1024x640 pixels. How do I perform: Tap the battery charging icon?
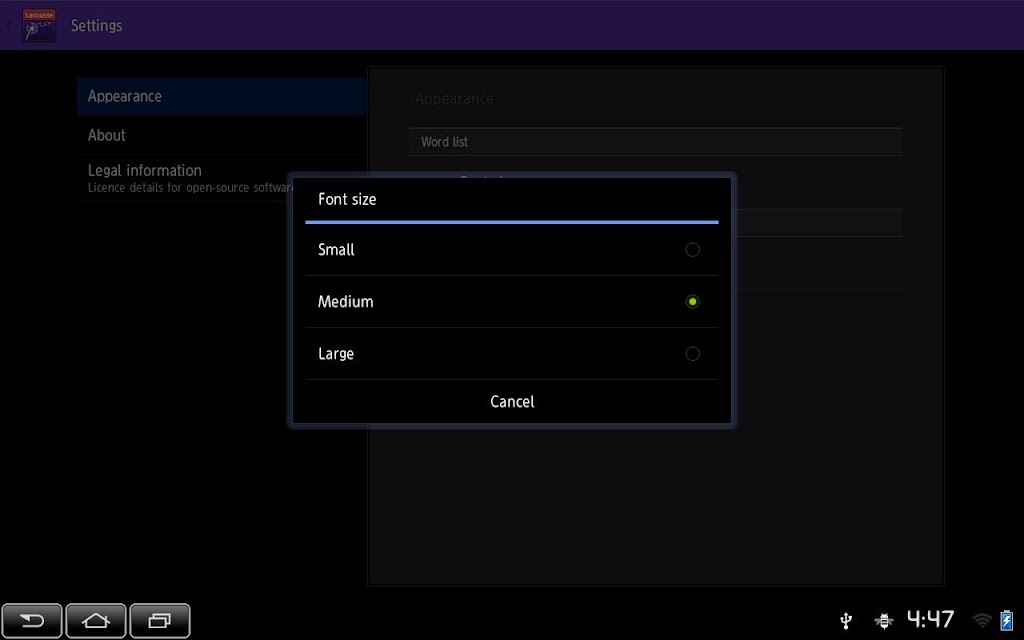pos(1006,620)
